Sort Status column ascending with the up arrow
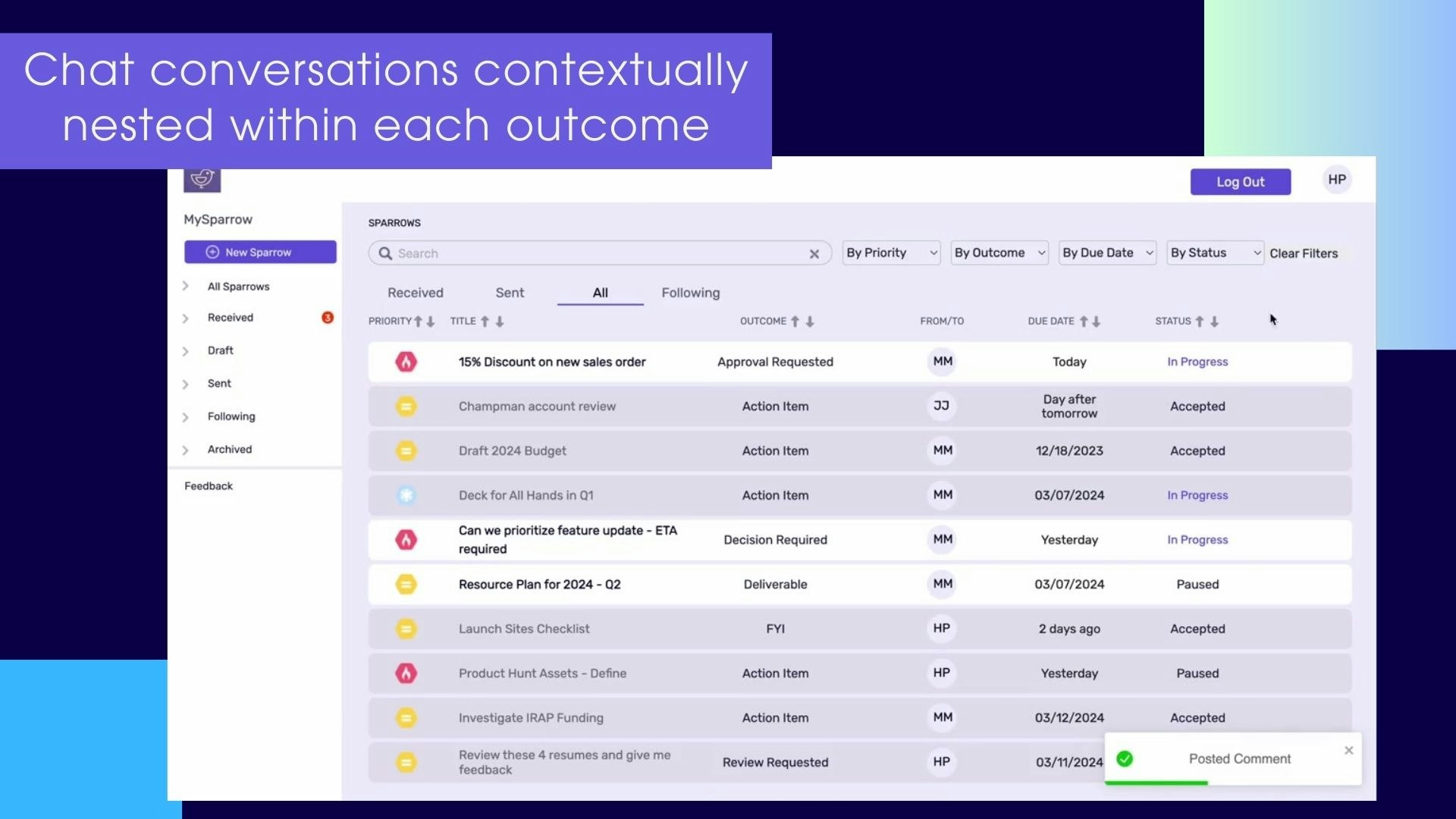Viewport: 1456px width, 819px height. point(1200,322)
